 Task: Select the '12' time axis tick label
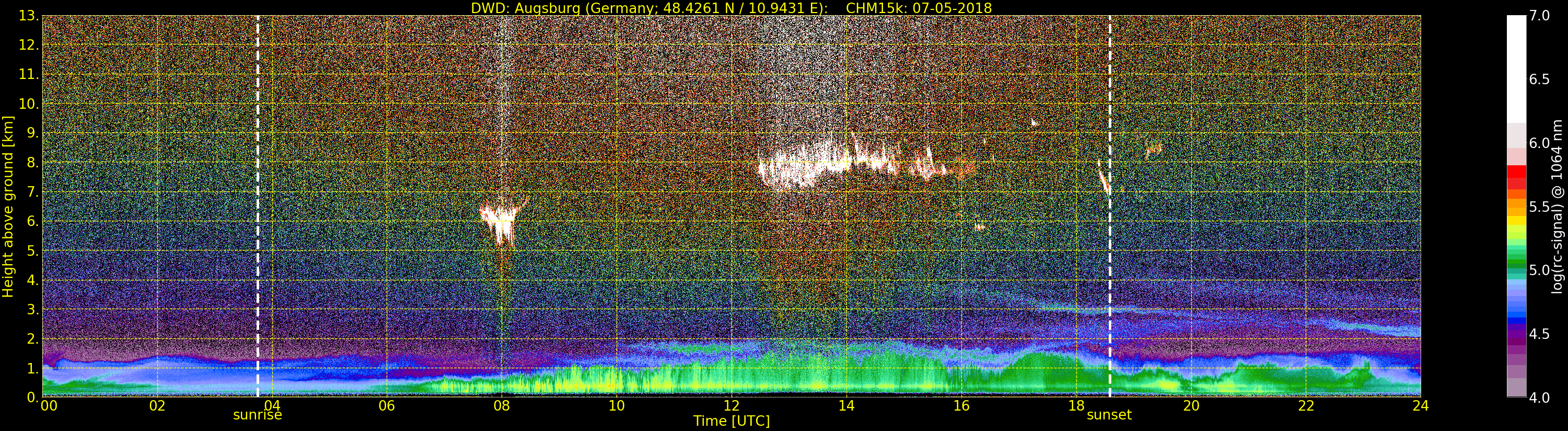coord(731,406)
